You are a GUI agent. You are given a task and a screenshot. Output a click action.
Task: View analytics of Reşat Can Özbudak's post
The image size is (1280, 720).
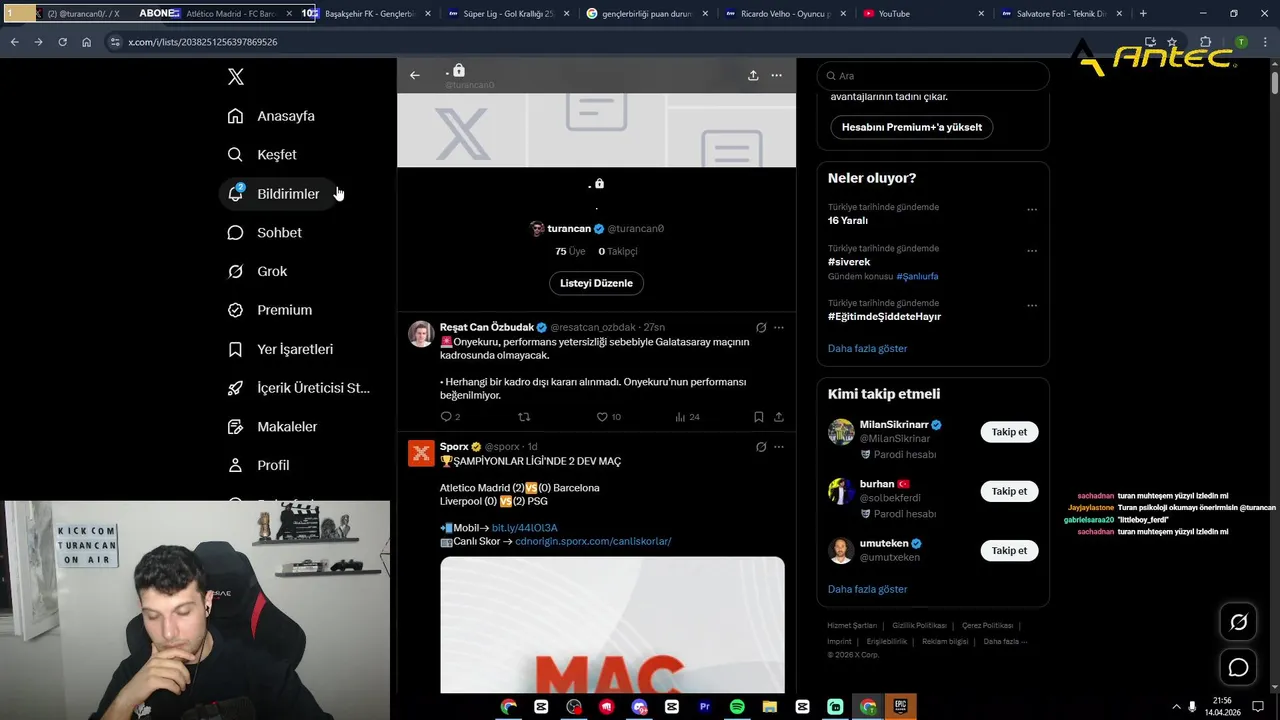pos(687,417)
